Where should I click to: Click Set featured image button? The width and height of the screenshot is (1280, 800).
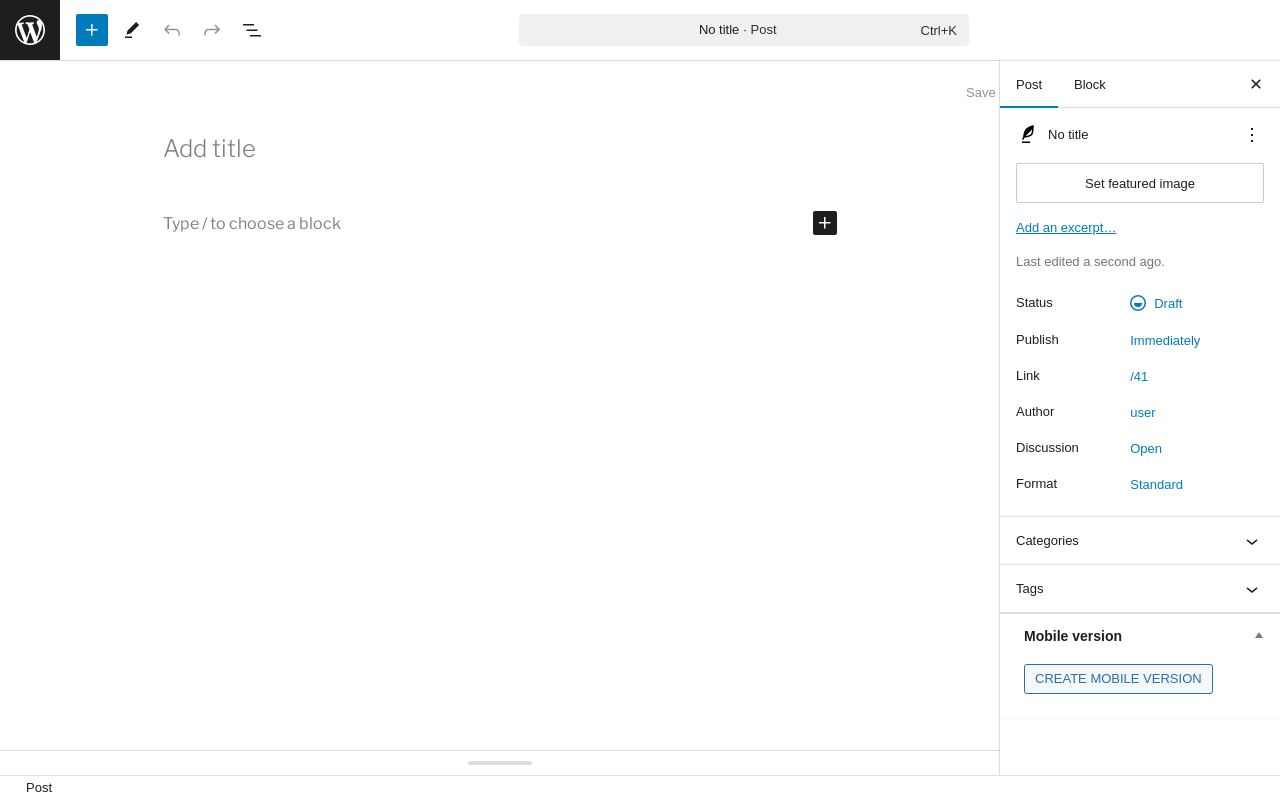tap(1140, 183)
